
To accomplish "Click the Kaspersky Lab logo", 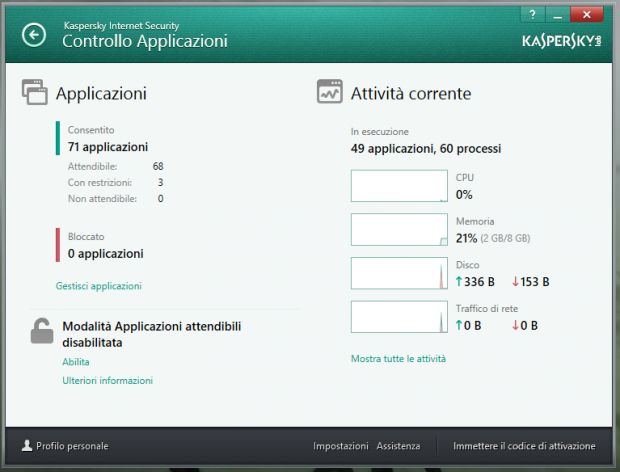I will [561, 41].
